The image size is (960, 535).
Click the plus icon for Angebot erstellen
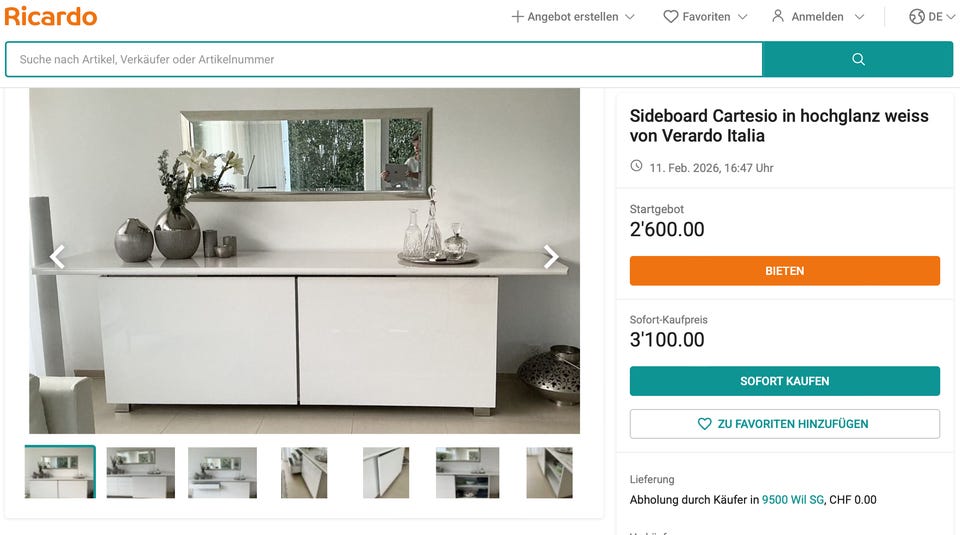[x=517, y=17]
